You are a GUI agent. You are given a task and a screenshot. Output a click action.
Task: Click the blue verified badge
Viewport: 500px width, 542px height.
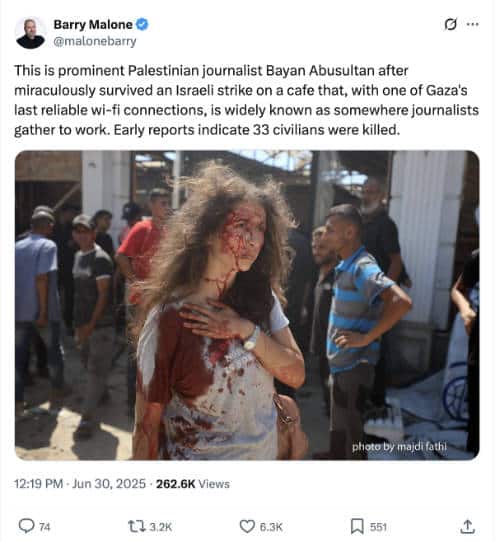coord(142,25)
